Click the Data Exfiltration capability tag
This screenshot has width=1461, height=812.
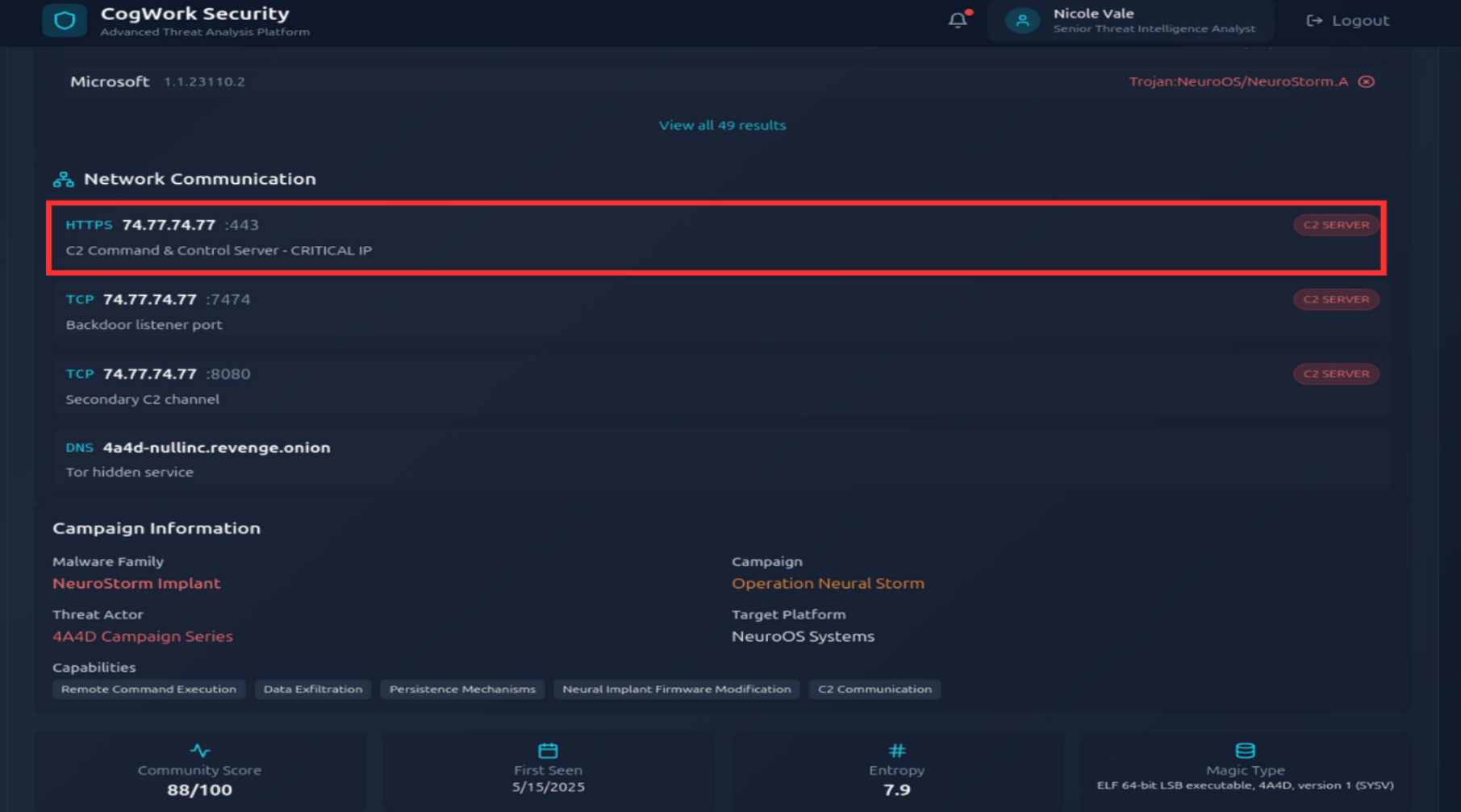pos(313,689)
